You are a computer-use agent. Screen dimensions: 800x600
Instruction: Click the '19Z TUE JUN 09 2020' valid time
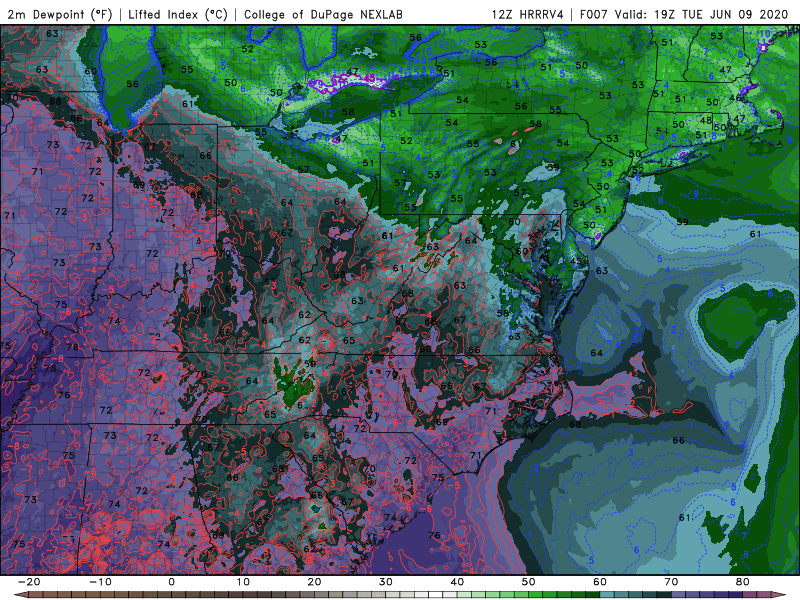721,15
